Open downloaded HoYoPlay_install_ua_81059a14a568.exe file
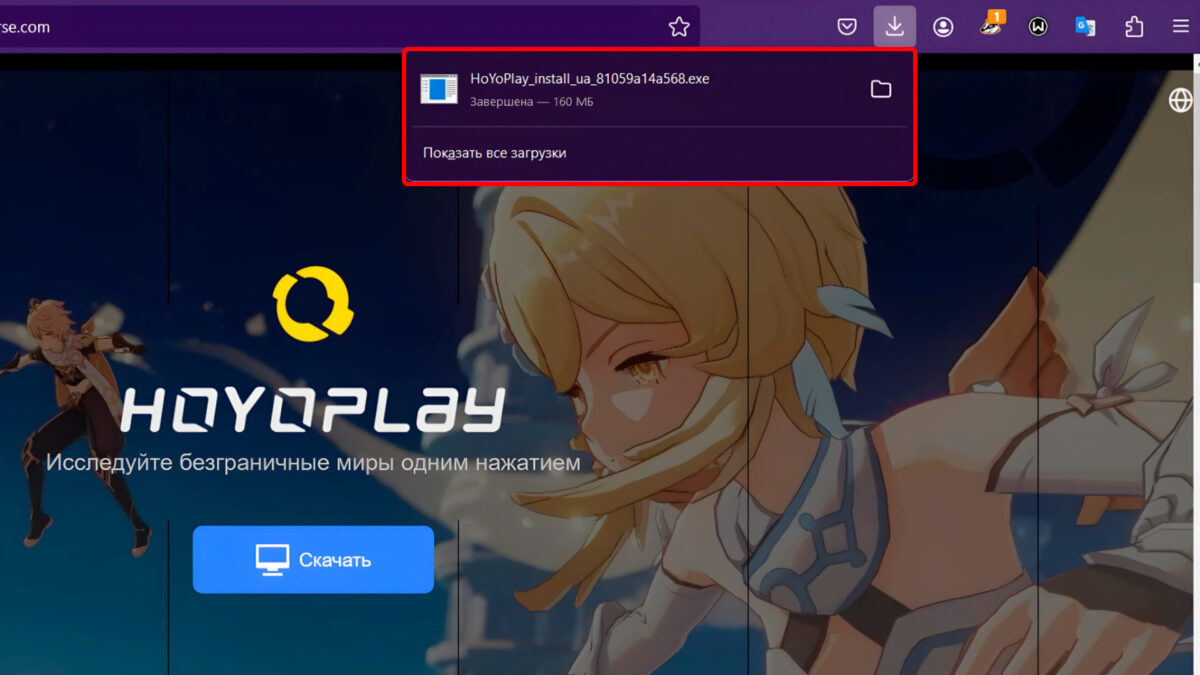1200x675 pixels. pyautogui.click(x=589, y=79)
